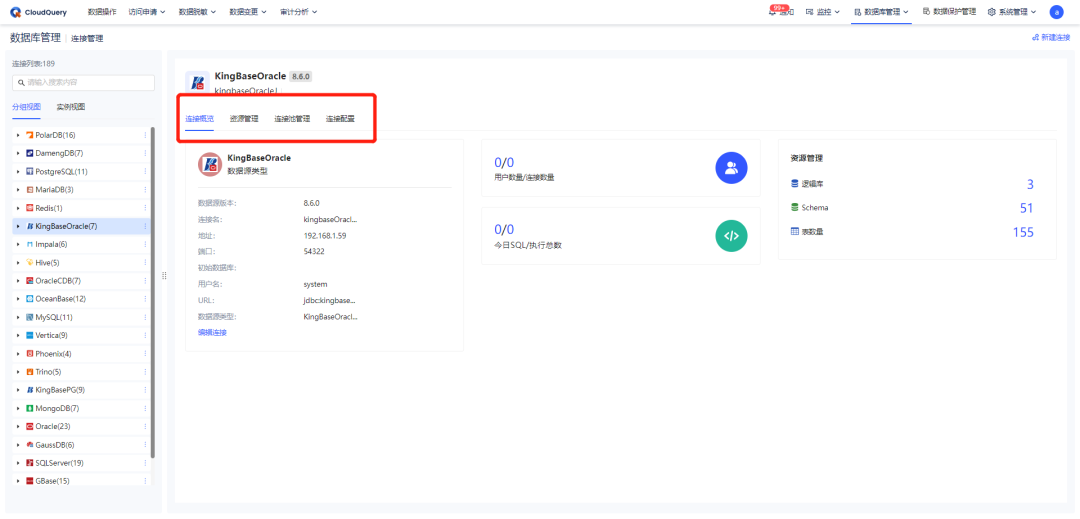Image resolution: width=1080 pixels, height=519 pixels.
Task: Expand the KingBasePG(9) group arrow
Action: 19,390
